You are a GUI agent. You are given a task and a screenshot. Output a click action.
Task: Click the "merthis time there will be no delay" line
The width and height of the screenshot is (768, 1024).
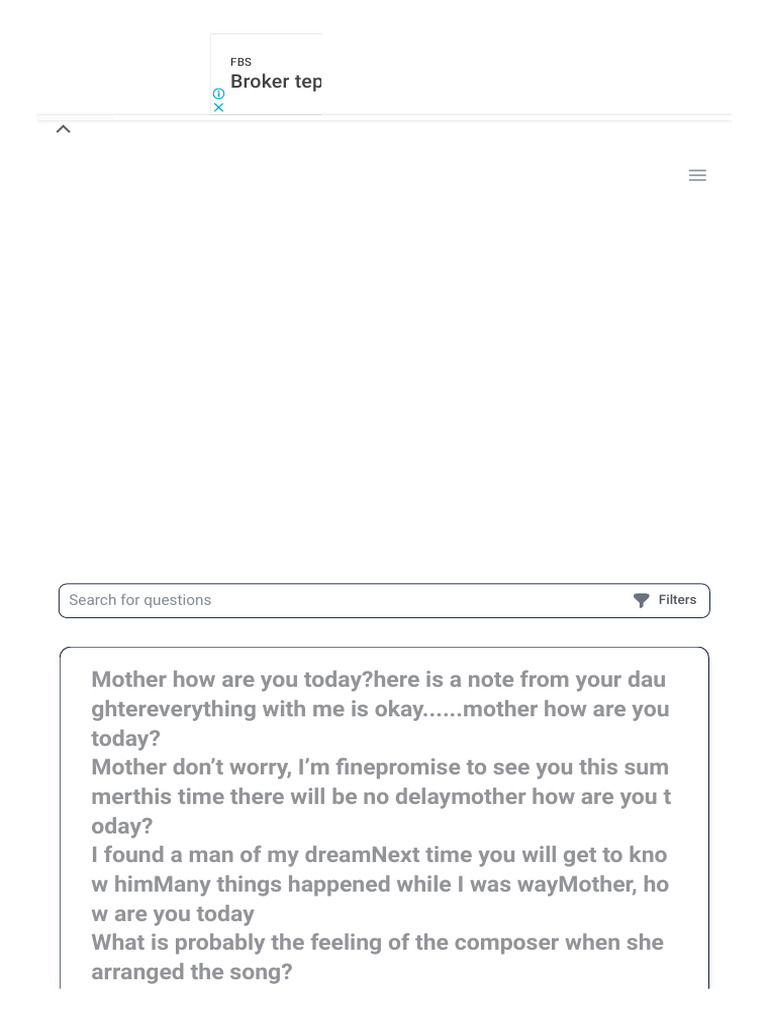381,797
